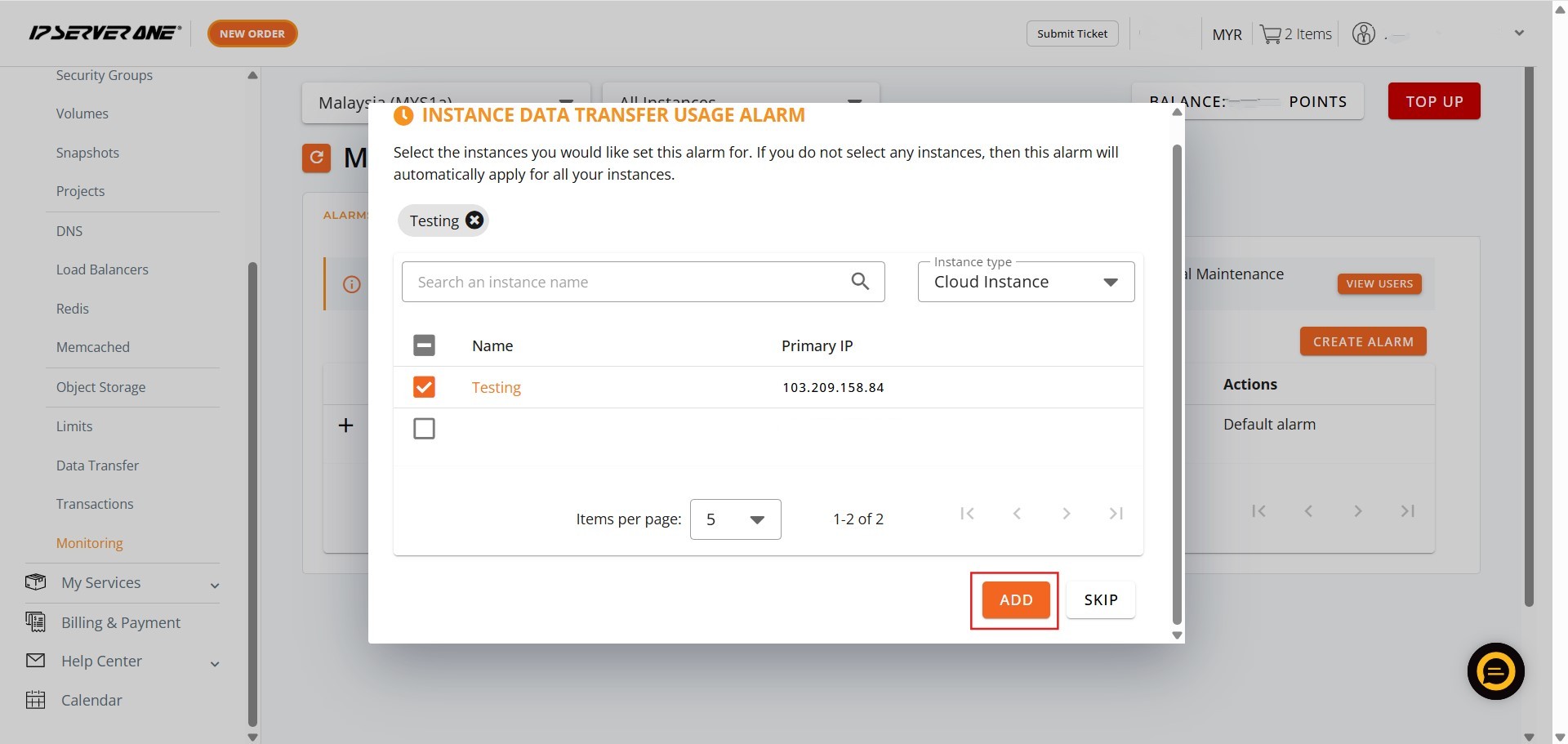Click the orange refresh icon button
Viewport: 1568px width, 744px height.
(317, 158)
